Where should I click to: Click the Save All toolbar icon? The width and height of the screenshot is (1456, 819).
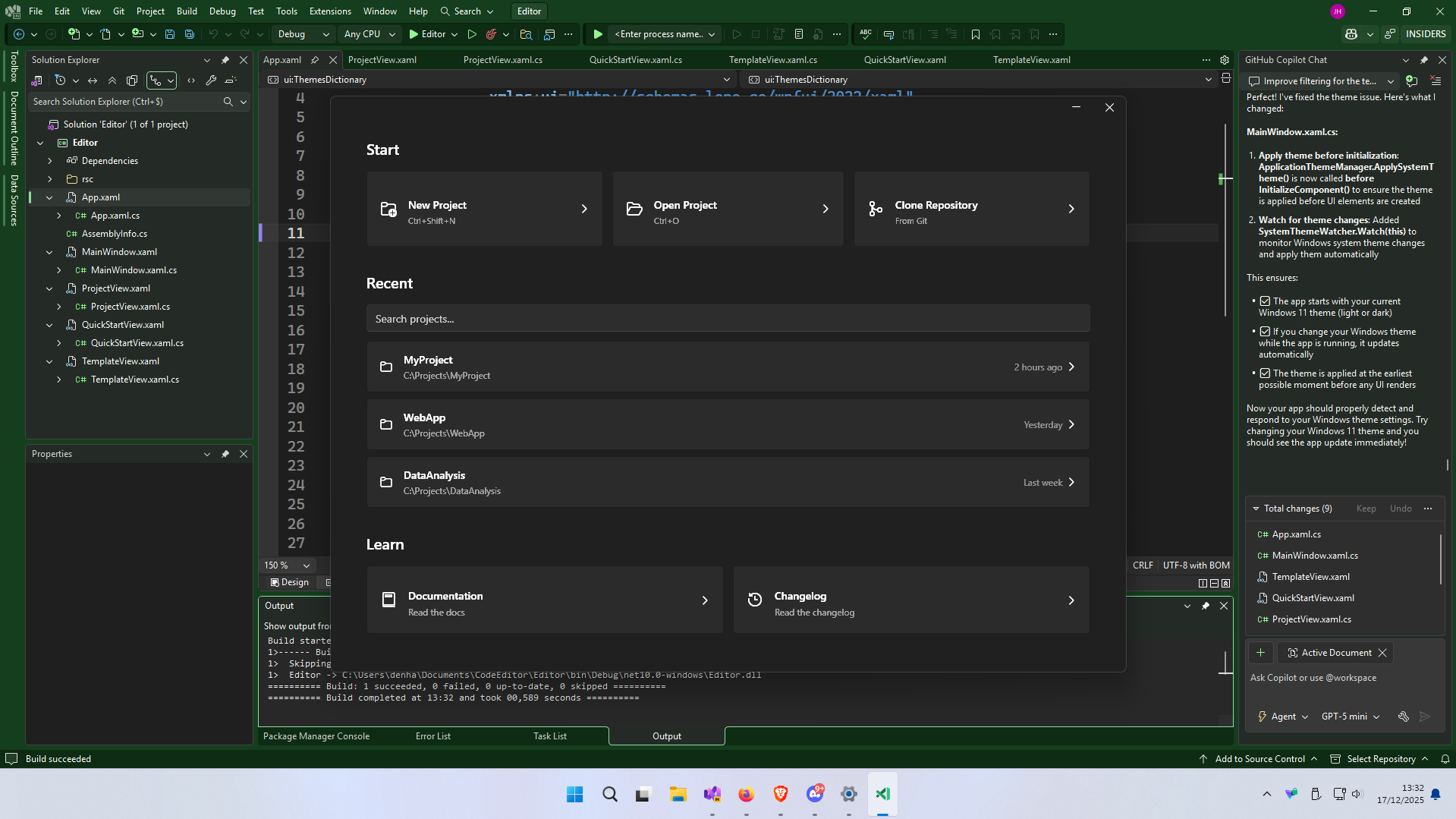click(x=190, y=34)
